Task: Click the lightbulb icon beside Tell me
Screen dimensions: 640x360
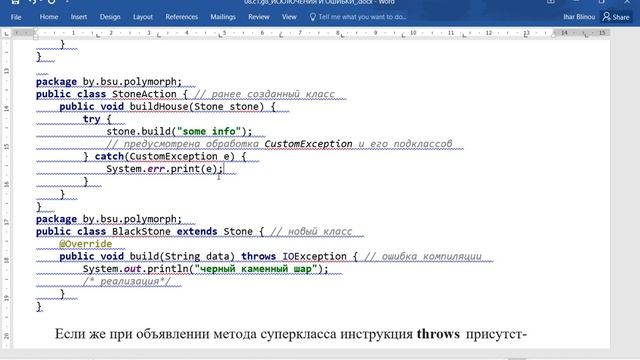Action: pyautogui.click(x=313, y=17)
